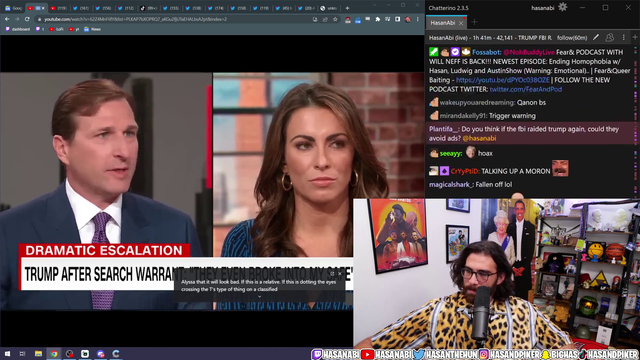Open Chatterino settings gear icon

point(562,7)
